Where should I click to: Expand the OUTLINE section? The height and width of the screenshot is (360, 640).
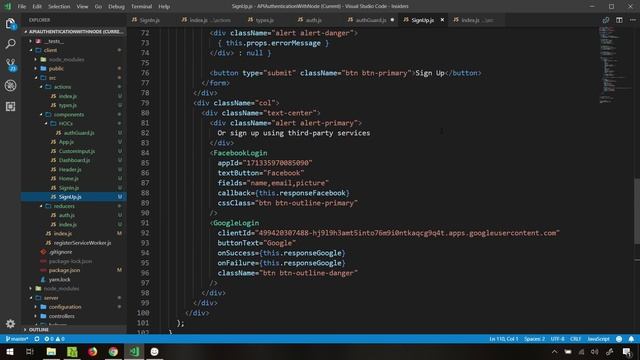click(x=37, y=329)
